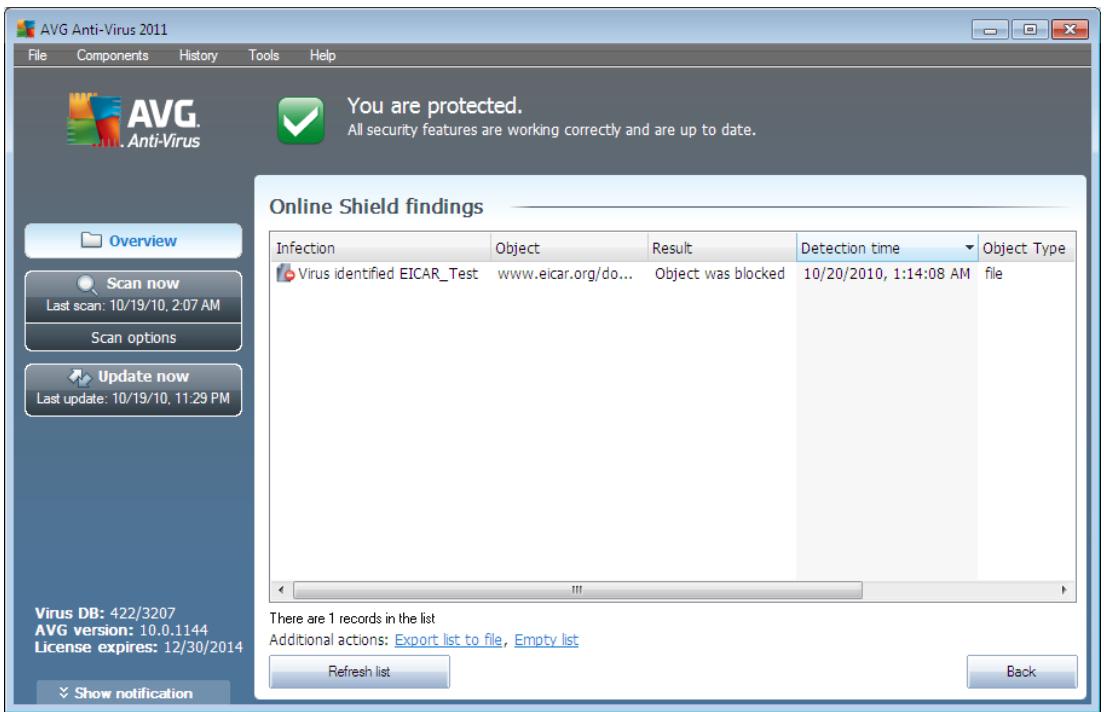1104x712 pixels.
Task: Click the Back button
Action: coord(1022,671)
